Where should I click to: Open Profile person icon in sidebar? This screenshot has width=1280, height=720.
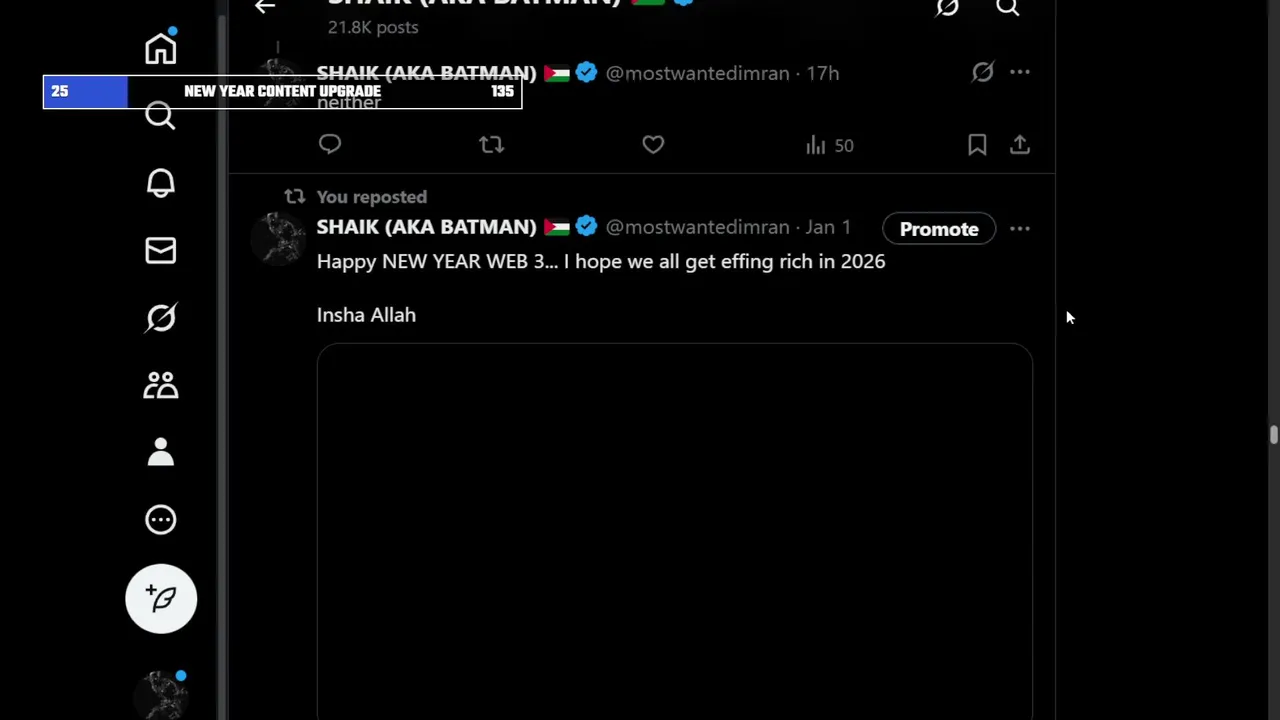click(x=160, y=453)
